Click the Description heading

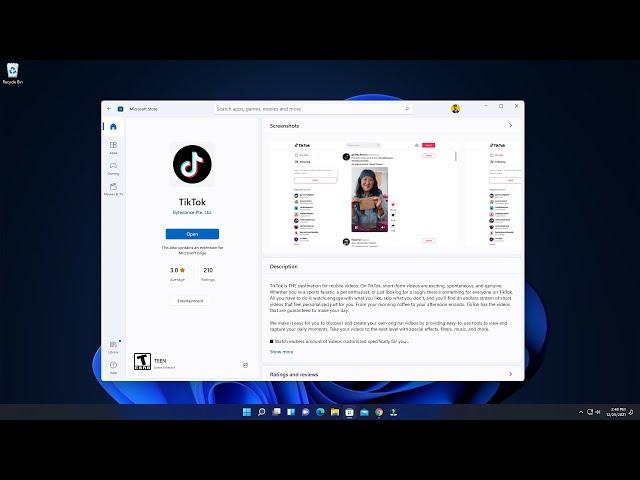(x=284, y=267)
